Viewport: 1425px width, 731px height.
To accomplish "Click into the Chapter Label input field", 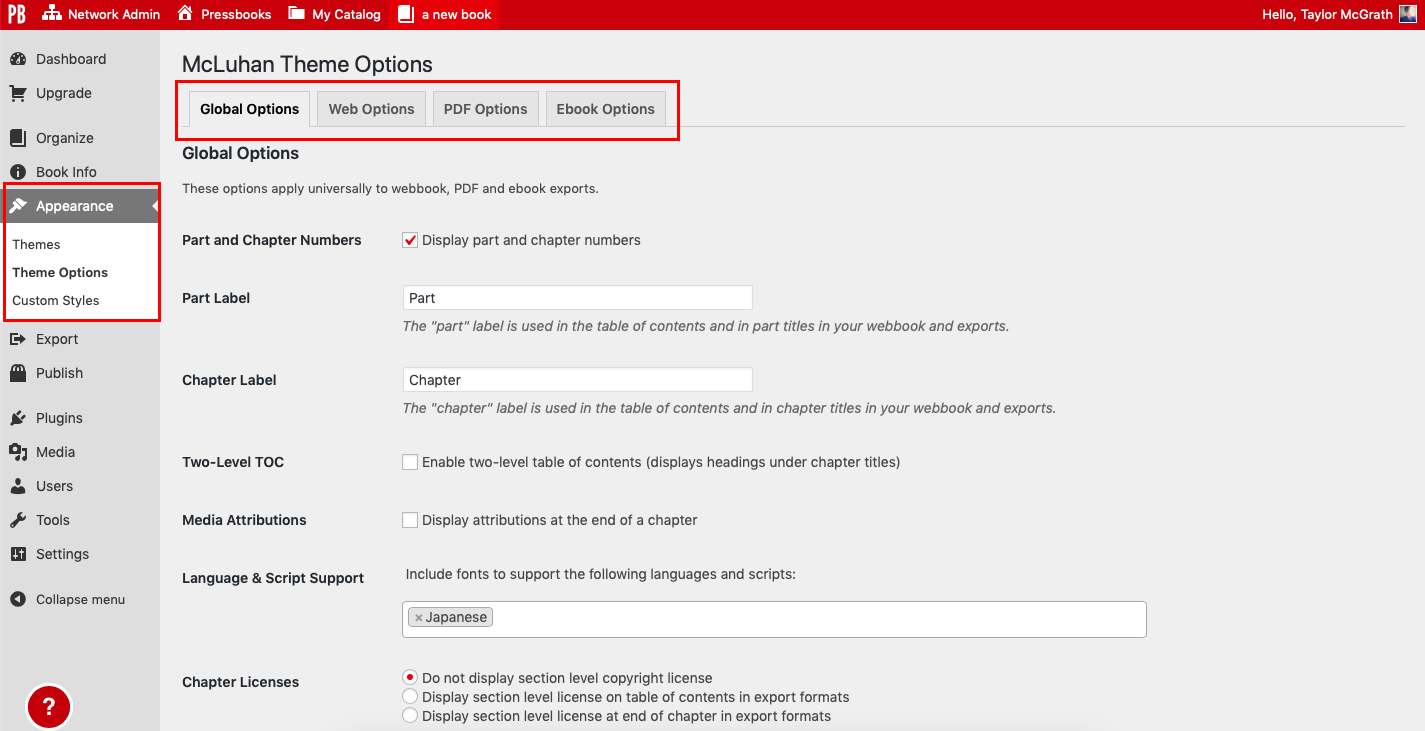I will [x=577, y=380].
